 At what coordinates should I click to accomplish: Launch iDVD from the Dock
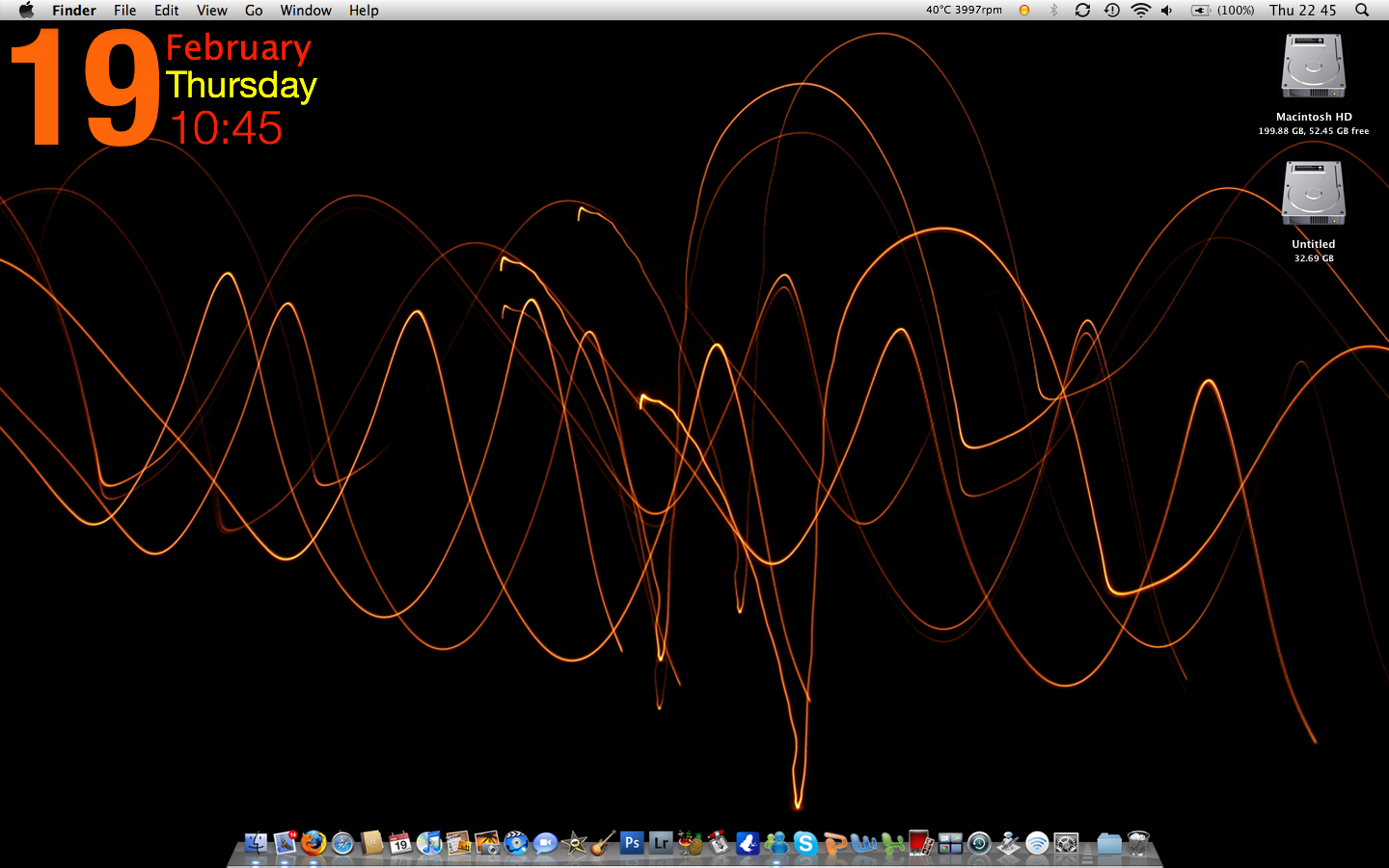pos(516,844)
